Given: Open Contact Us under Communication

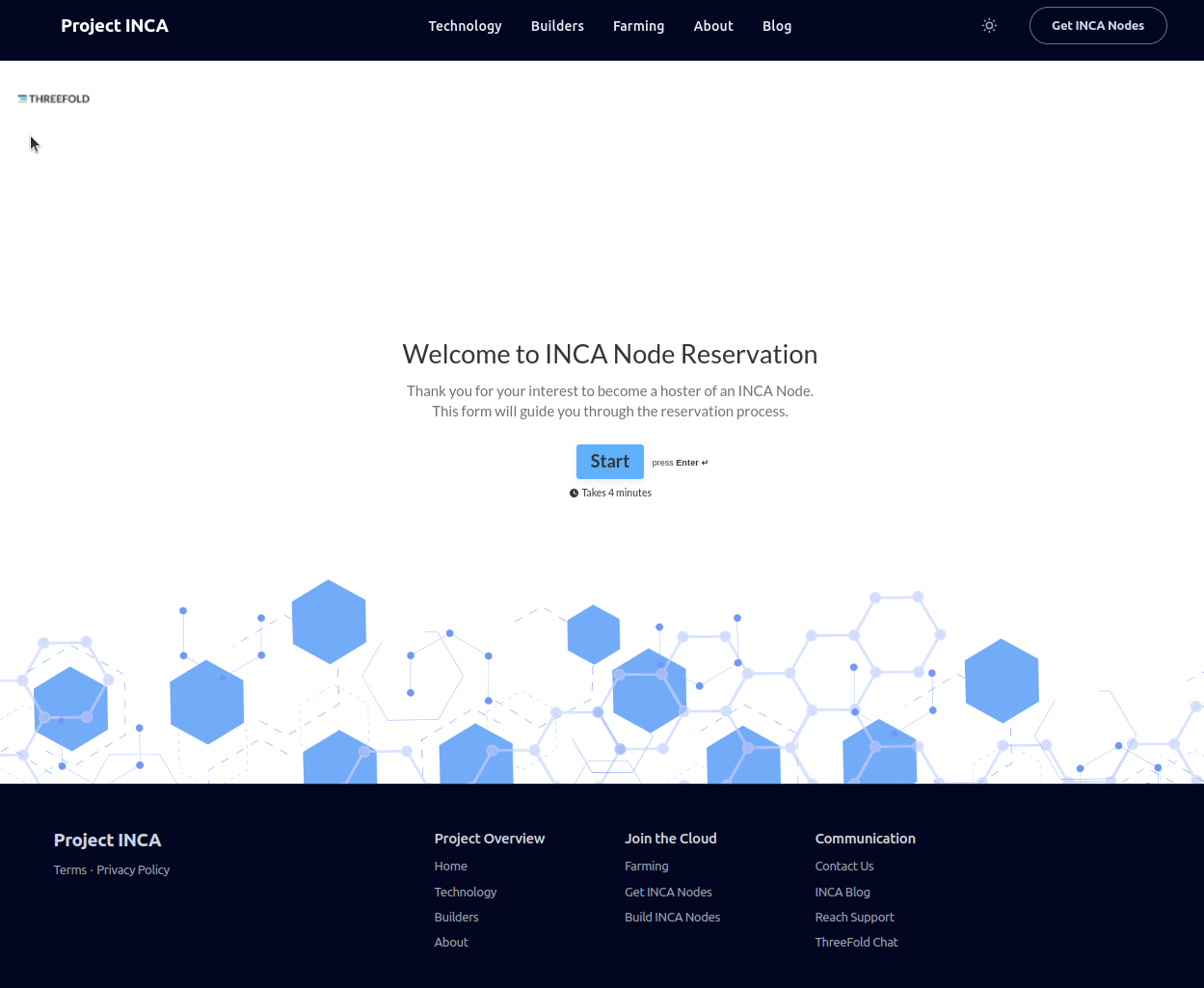Looking at the screenshot, I should tap(843, 866).
